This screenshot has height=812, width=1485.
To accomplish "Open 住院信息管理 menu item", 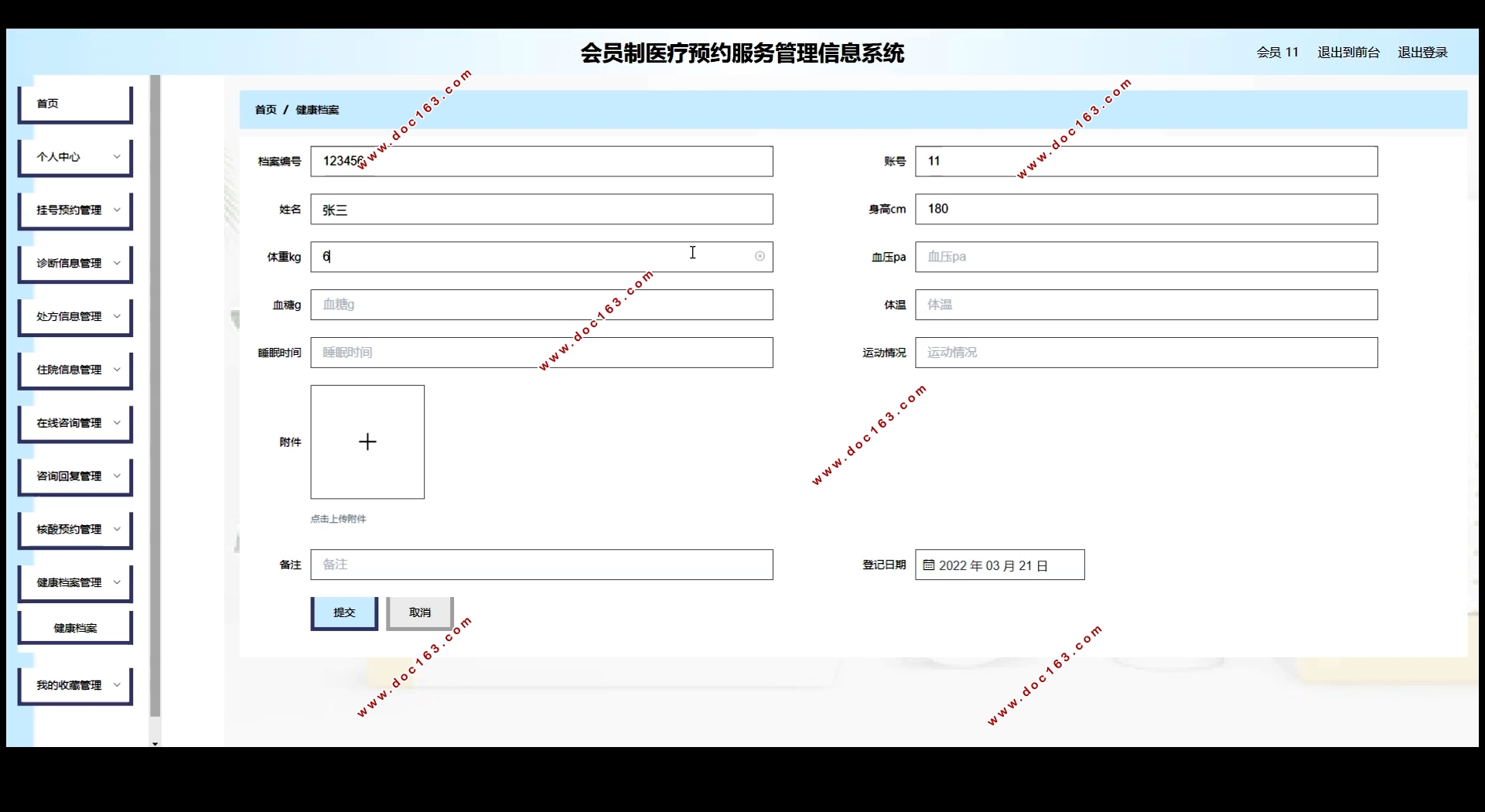I will 75,370.
